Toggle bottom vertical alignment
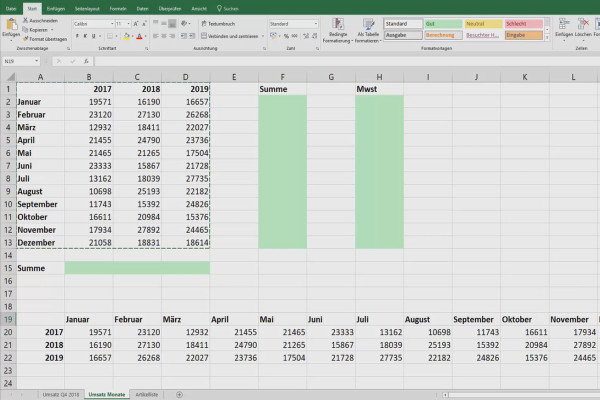This screenshot has height=400, width=600. pyautogui.click(x=172, y=24)
